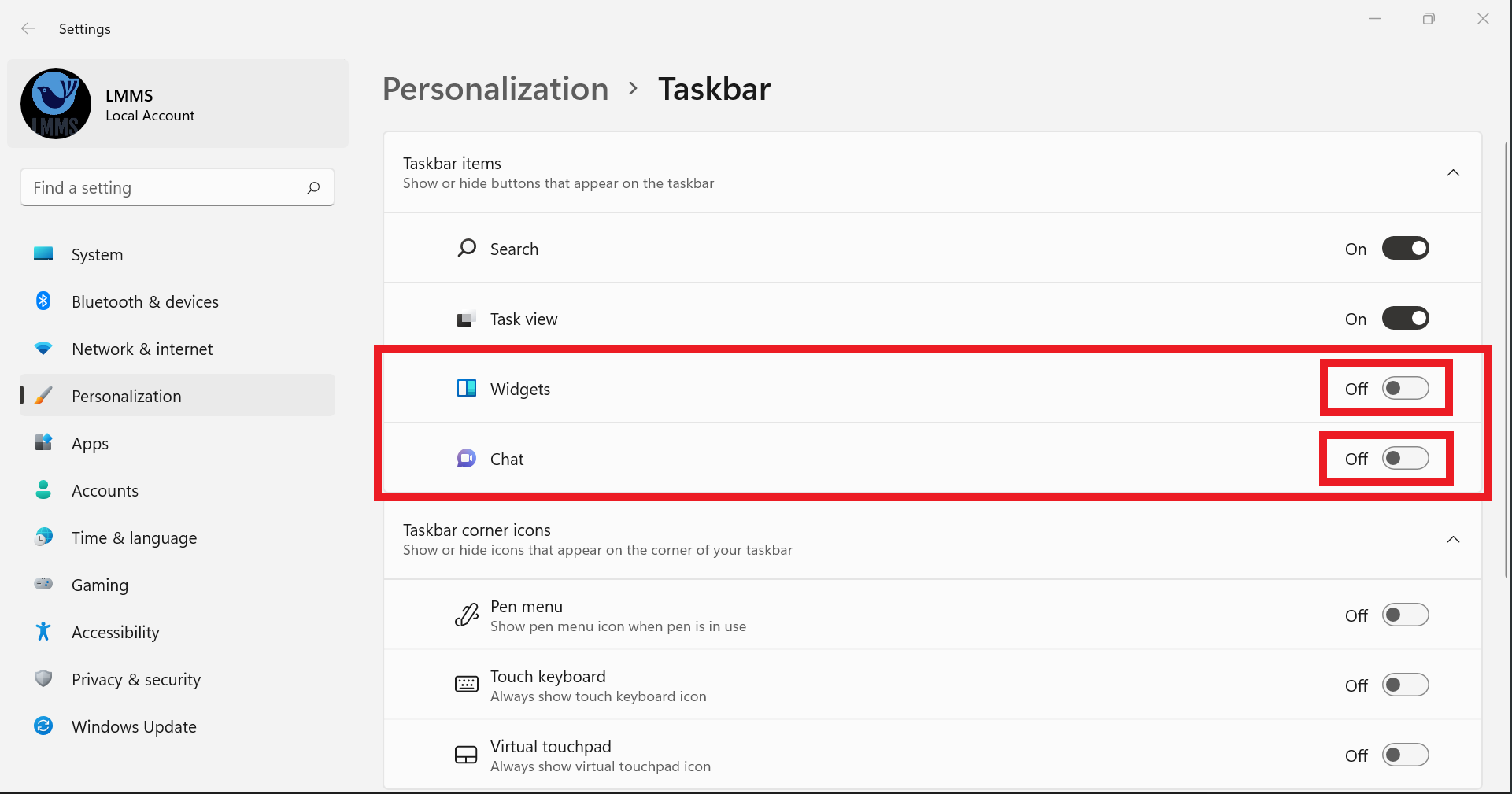Enable the Pen menu toggle
Viewport: 1512px width, 794px height.
[1405, 615]
